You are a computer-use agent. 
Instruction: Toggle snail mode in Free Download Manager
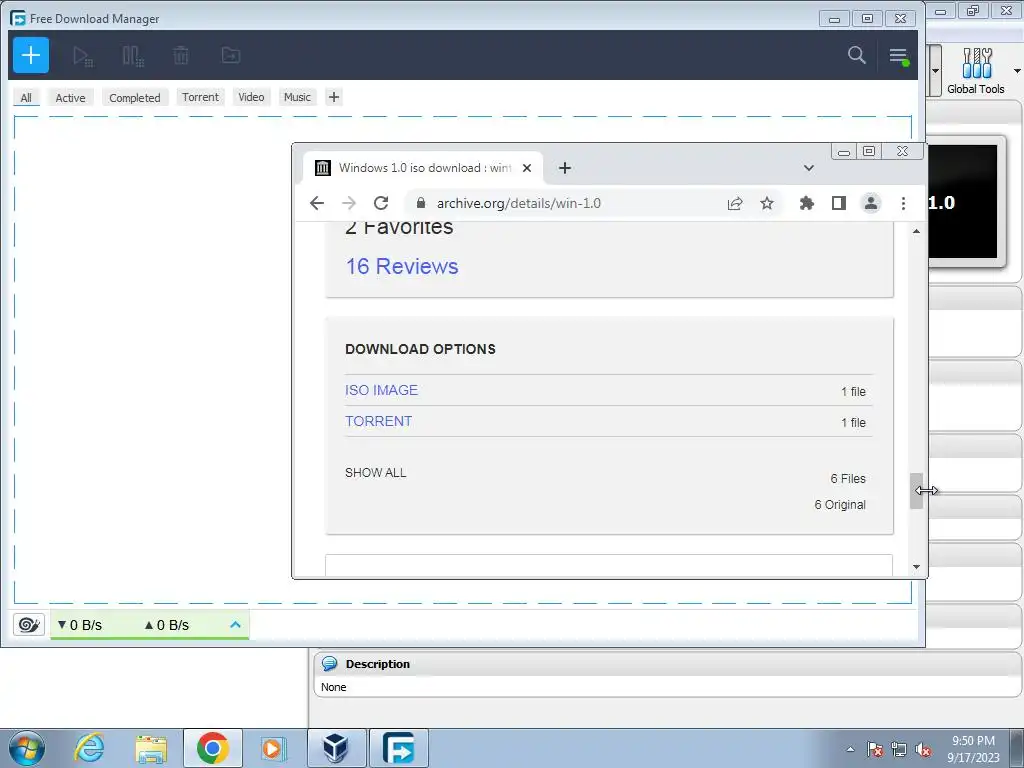coord(29,624)
